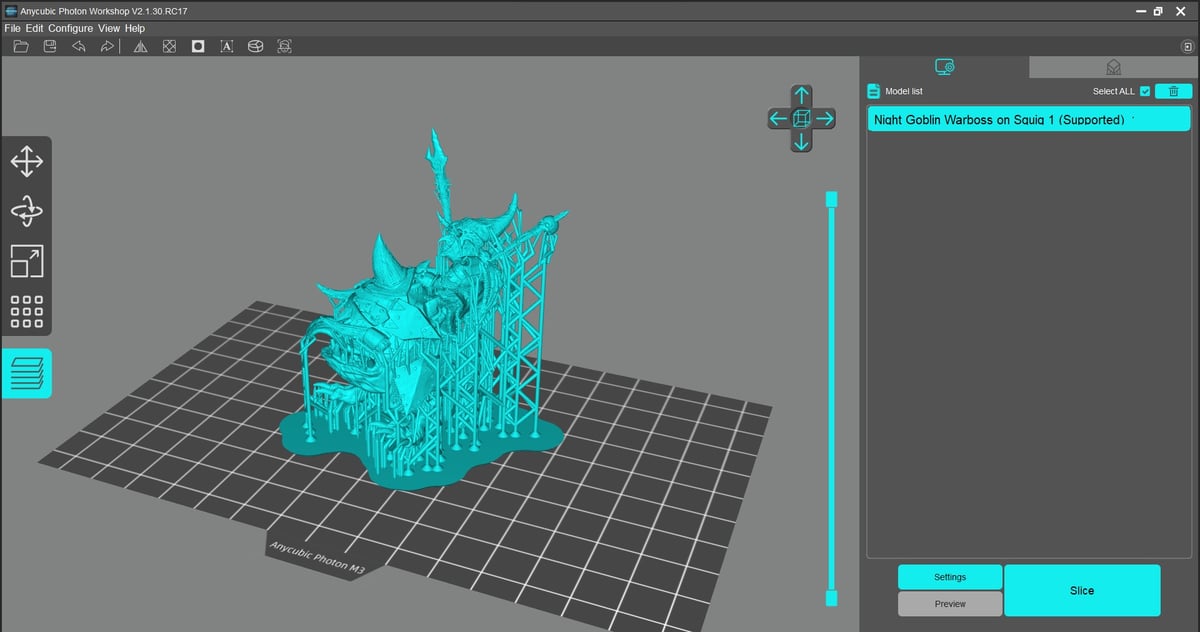Screen dimensions: 1200x632
Task: Click the Model list label
Action: (904, 91)
